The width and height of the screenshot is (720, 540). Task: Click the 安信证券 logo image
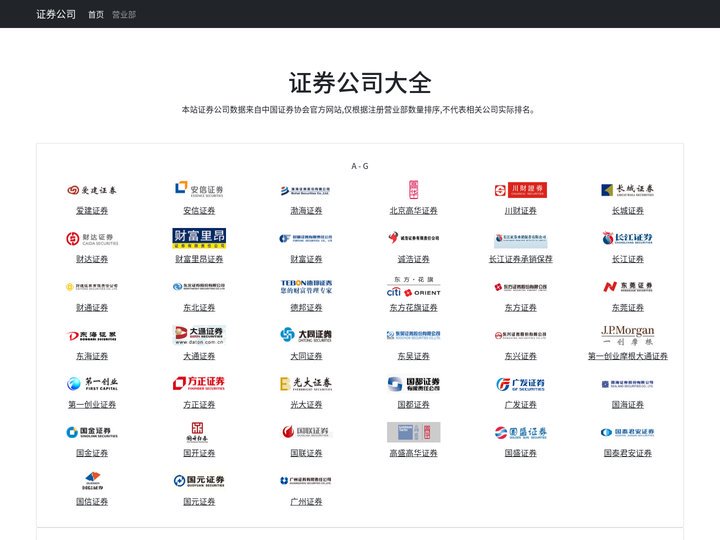pos(199,190)
